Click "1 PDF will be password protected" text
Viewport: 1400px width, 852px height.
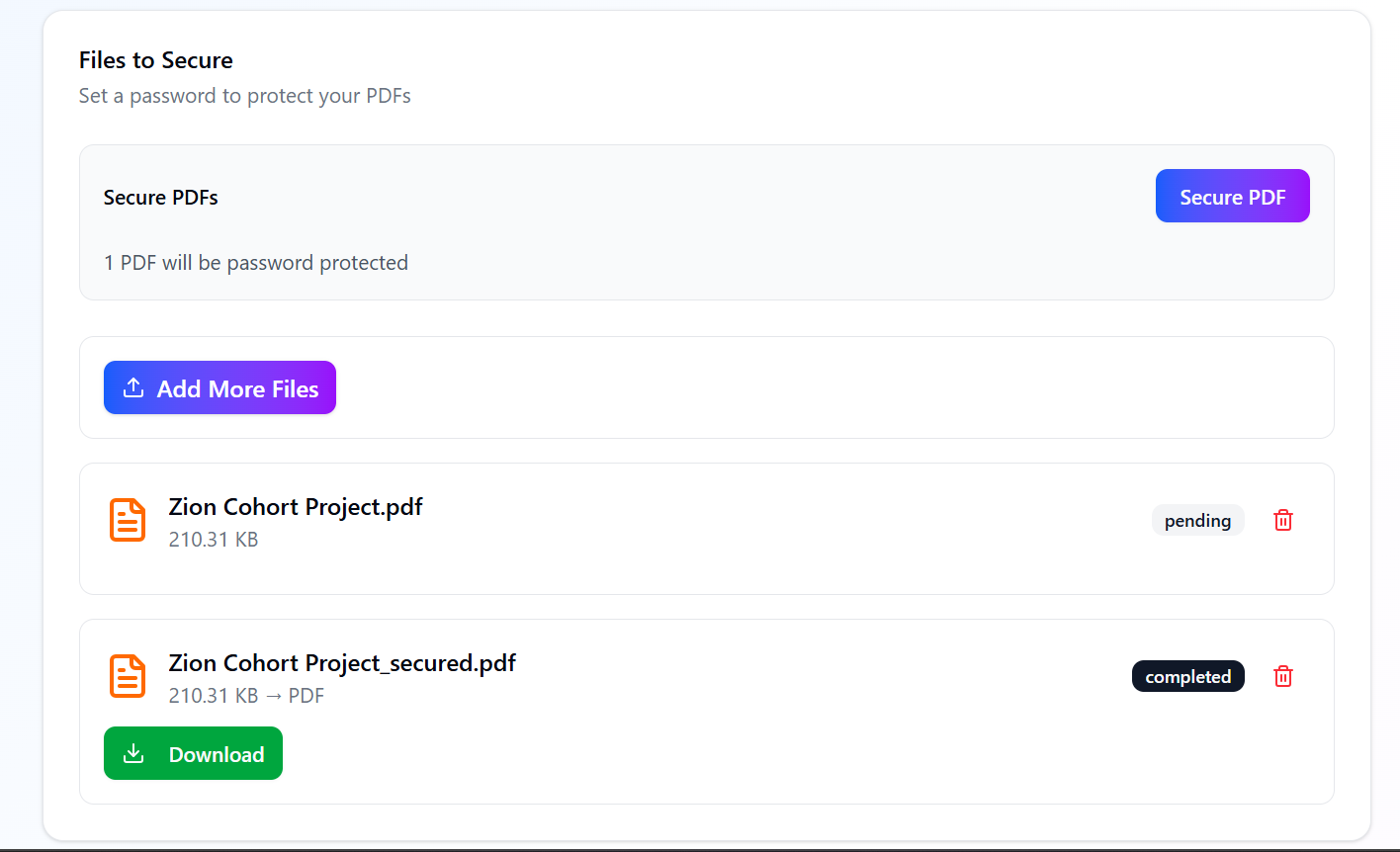[x=256, y=263]
